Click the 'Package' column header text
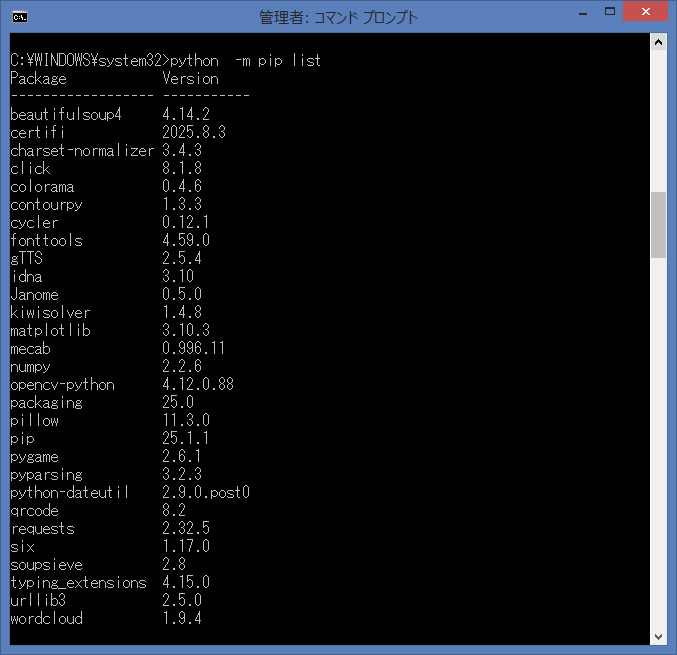The width and height of the screenshot is (677, 655). (x=38, y=78)
